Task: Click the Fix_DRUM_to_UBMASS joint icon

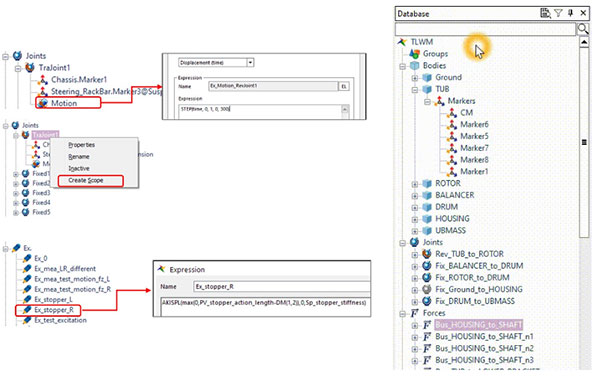Action: 427,301
